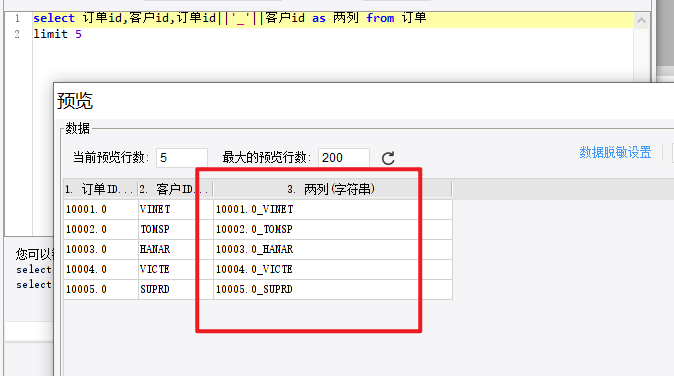The height and width of the screenshot is (376, 674).
Task: Select cell 10004.0 in 订单ID column
Action: 101,269
